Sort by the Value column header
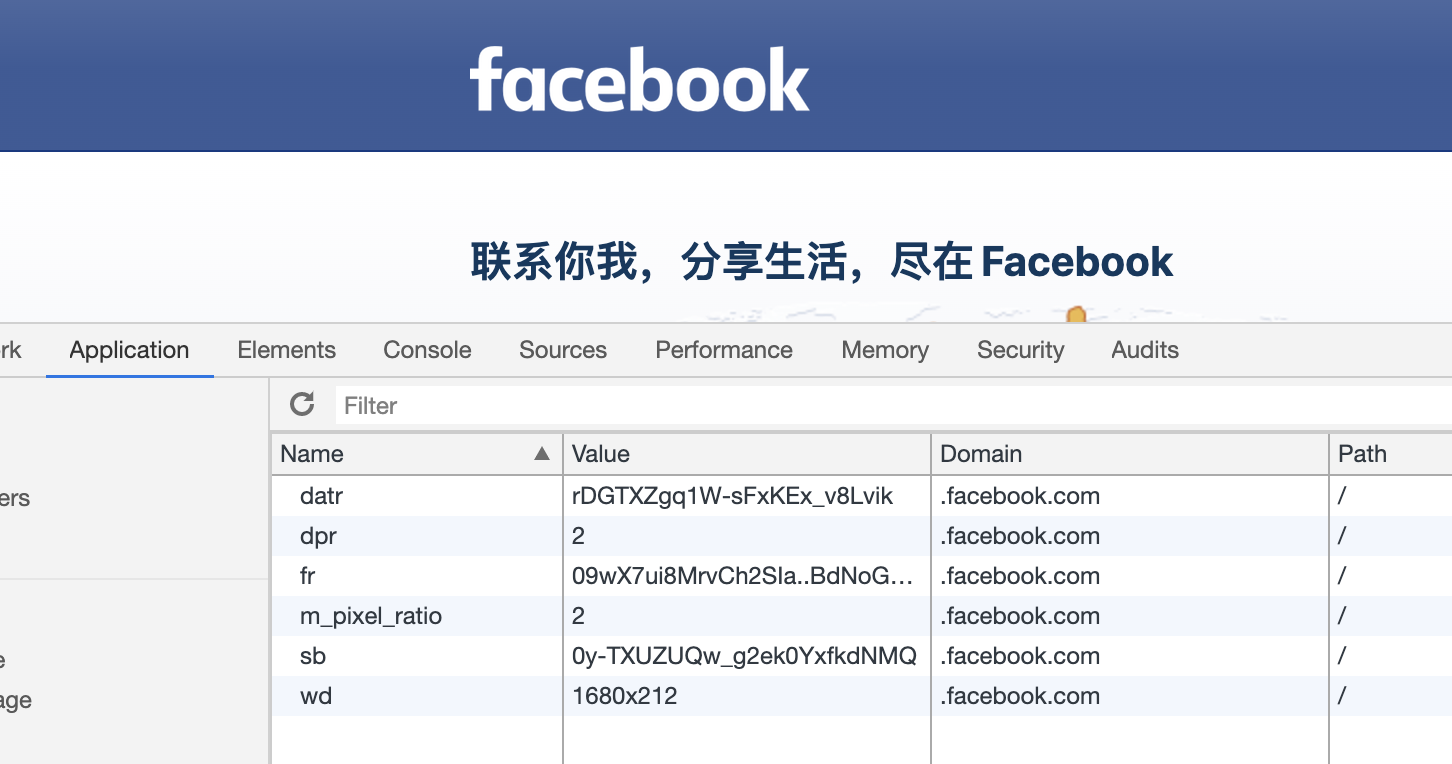 (747, 454)
